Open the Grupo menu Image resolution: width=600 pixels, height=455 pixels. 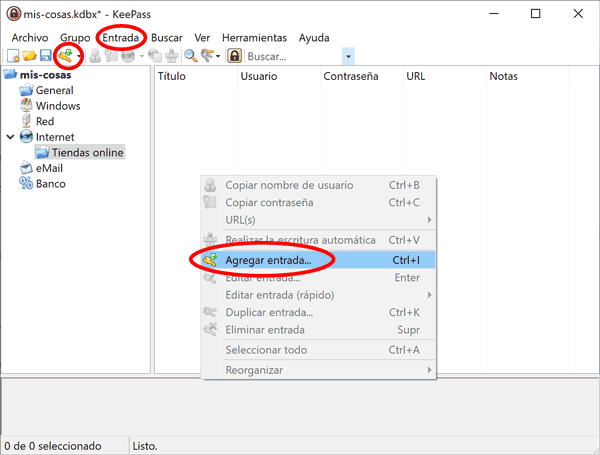tap(75, 38)
